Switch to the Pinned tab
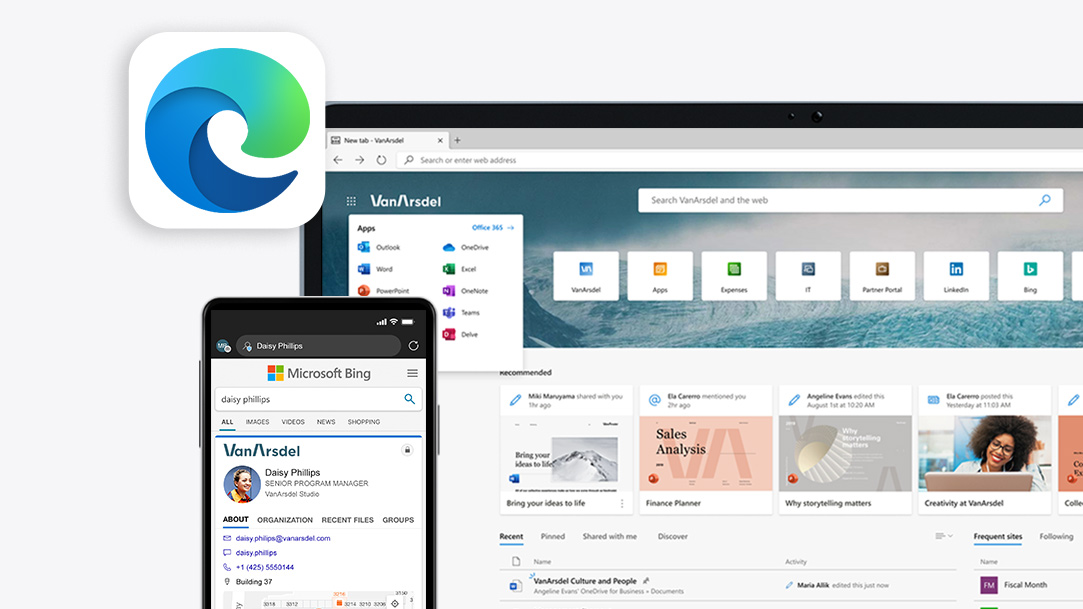The width and height of the screenshot is (1083, 609). [x=552, y=537]
